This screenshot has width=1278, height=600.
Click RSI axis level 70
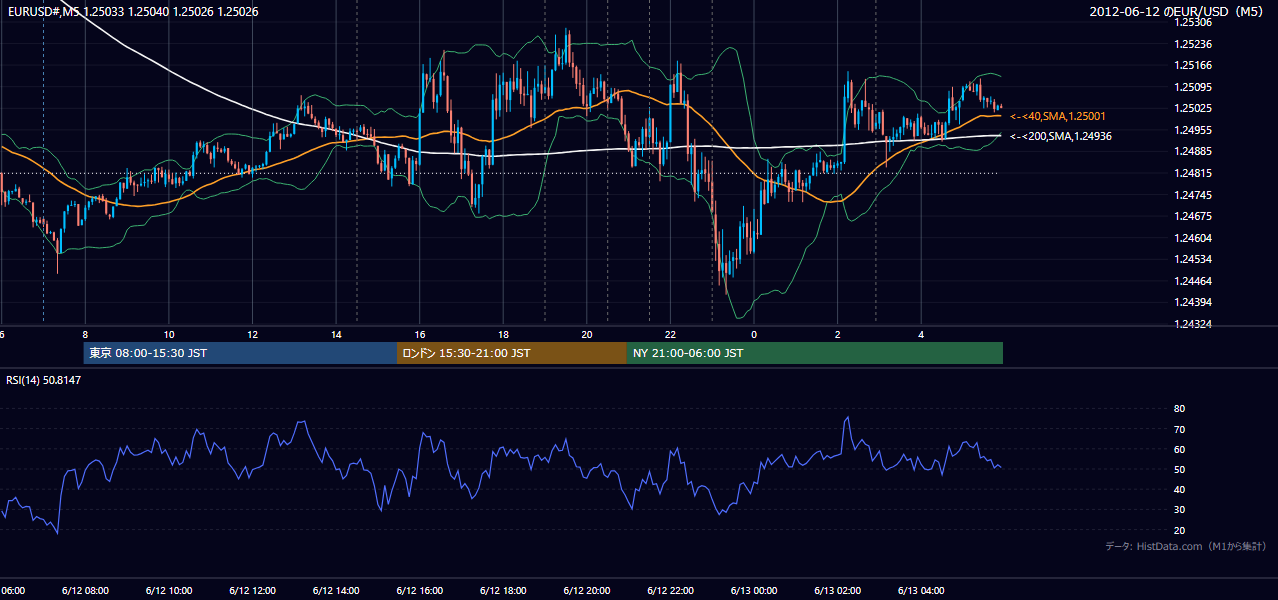click(x=1180, y=429)
